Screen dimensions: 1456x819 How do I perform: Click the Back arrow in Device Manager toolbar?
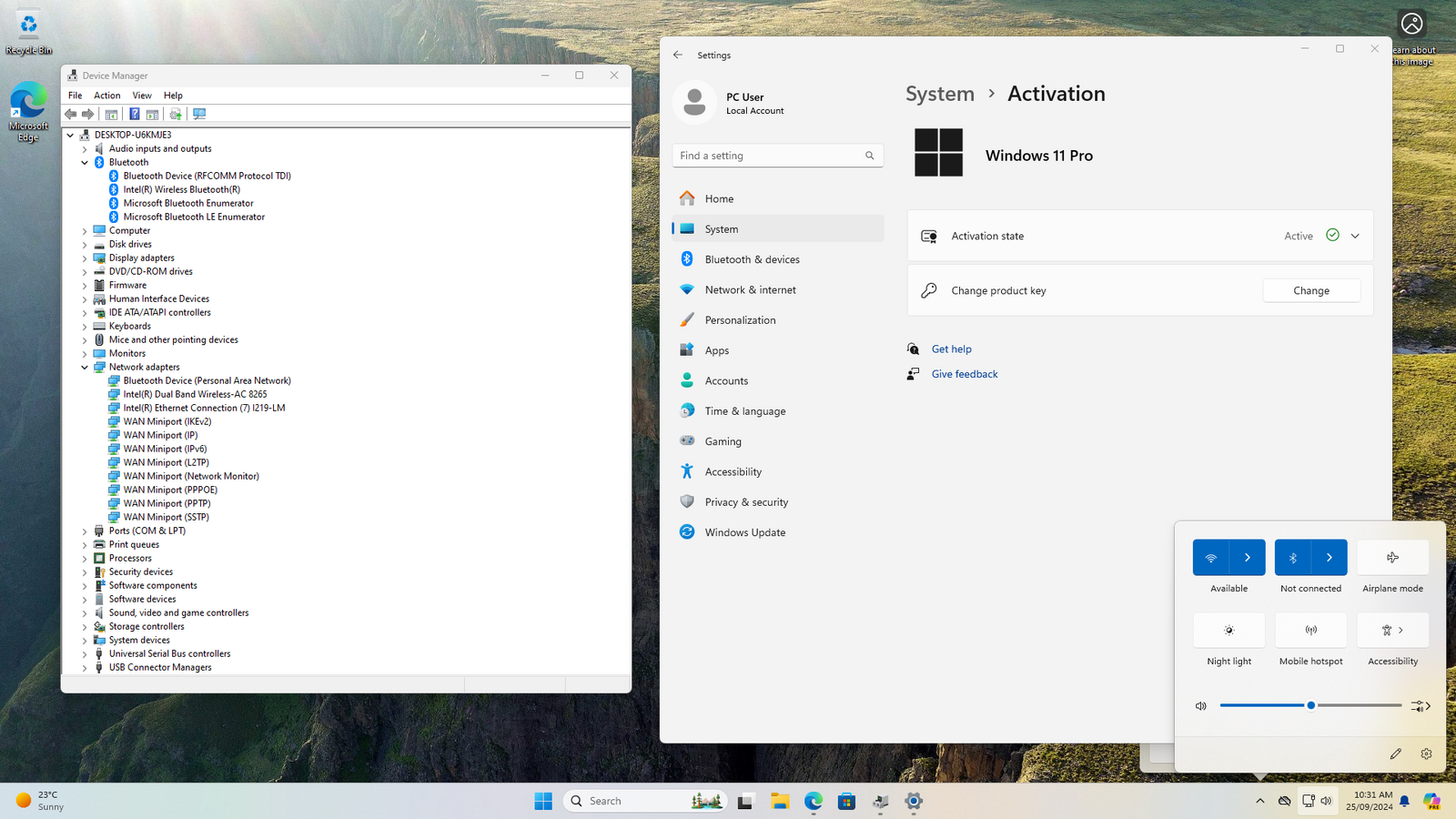[x=71, y=114]
